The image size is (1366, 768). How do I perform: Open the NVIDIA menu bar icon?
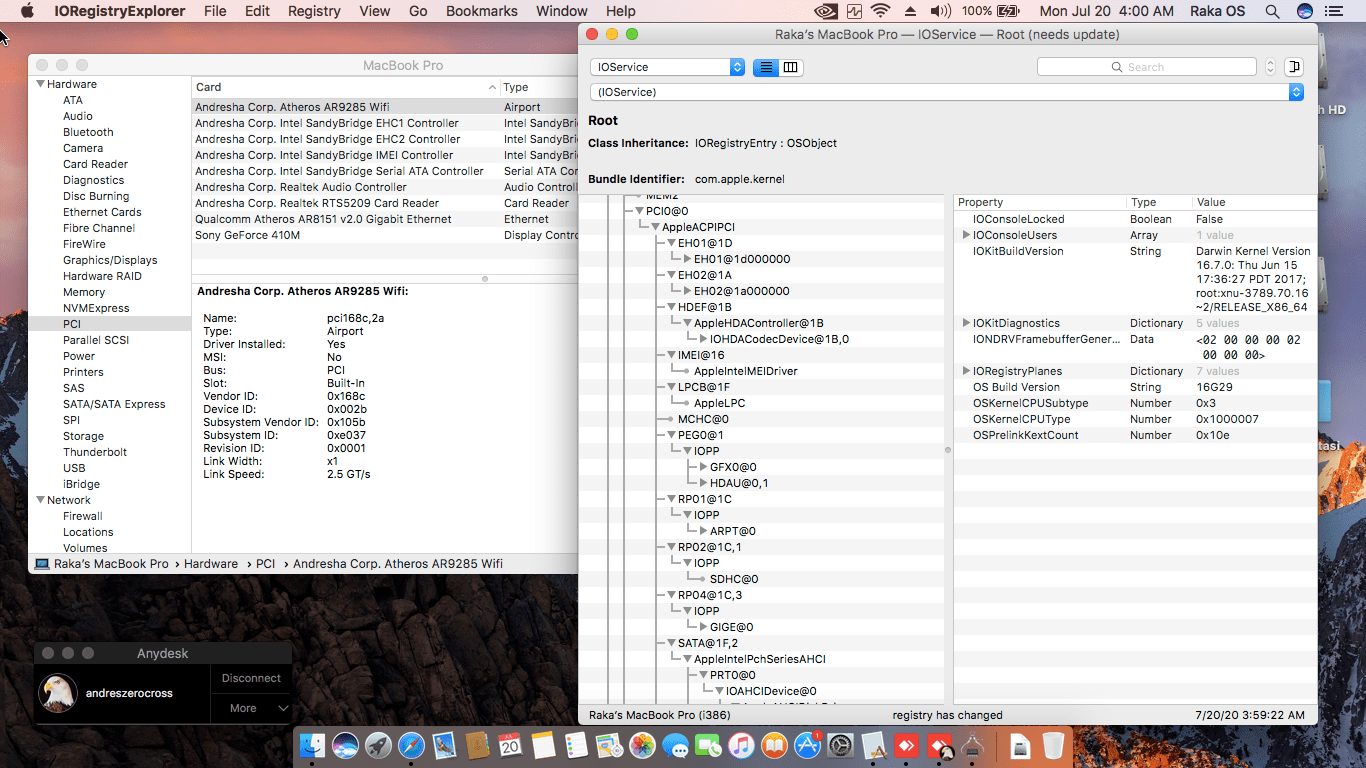(827, 11)
